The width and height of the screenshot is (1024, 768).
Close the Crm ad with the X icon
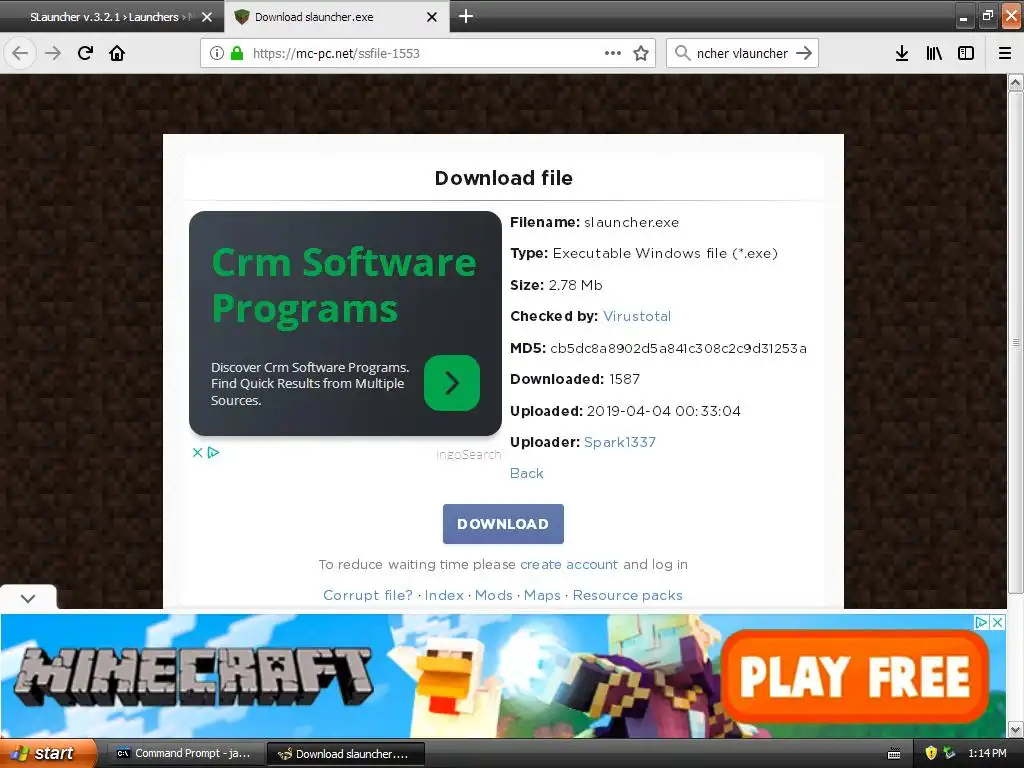(x=197, y=452)
